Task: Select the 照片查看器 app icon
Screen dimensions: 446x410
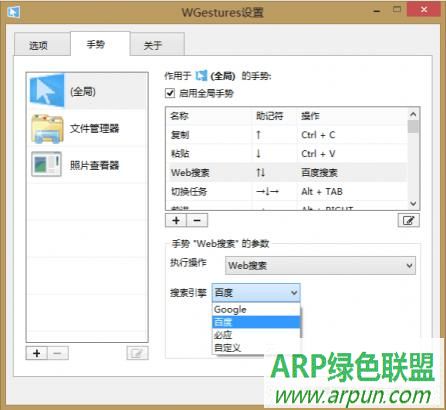Action: [46, 164]
